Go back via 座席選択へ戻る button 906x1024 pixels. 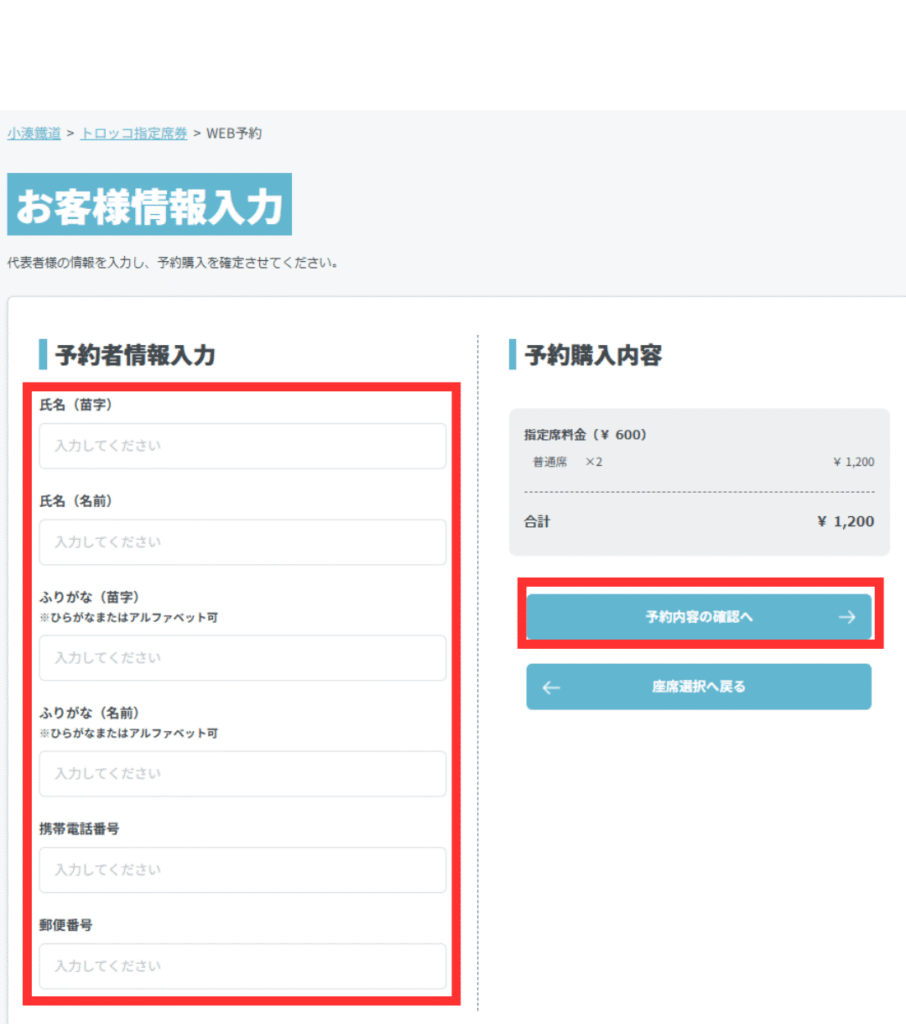click(x=698, y=687)
